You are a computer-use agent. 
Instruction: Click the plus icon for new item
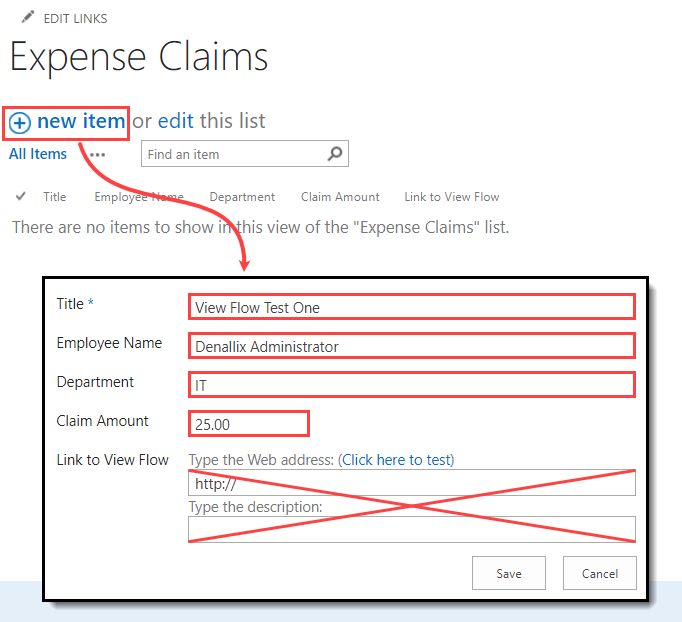coord(20,122)
